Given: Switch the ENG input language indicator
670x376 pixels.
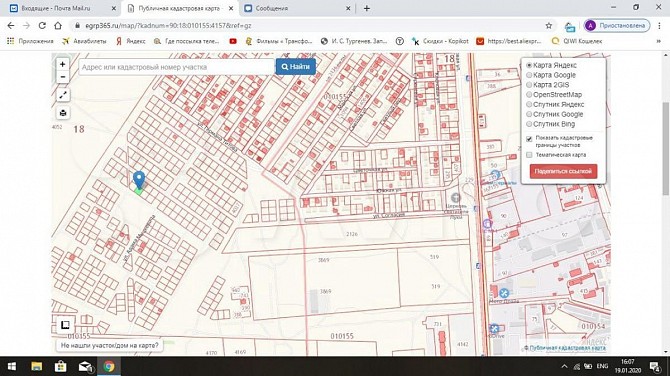Looking at the screenshot, I should pos(602,366).
